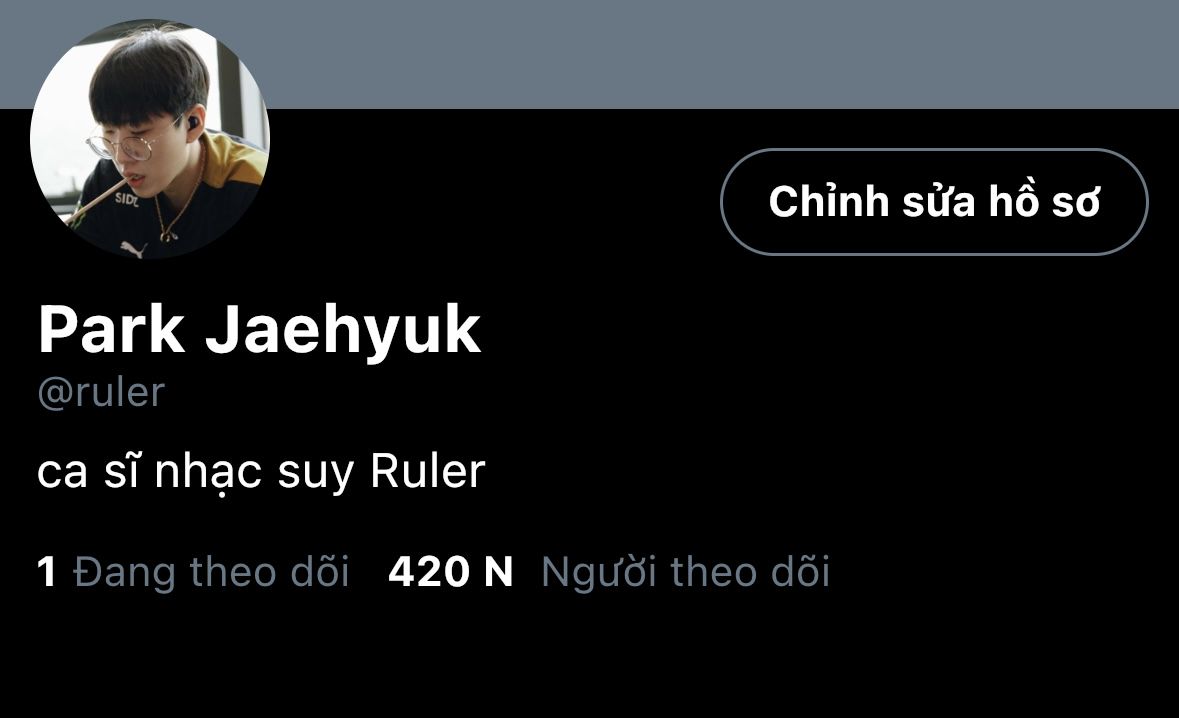Click the following count number "1"

tap(47, 572)
